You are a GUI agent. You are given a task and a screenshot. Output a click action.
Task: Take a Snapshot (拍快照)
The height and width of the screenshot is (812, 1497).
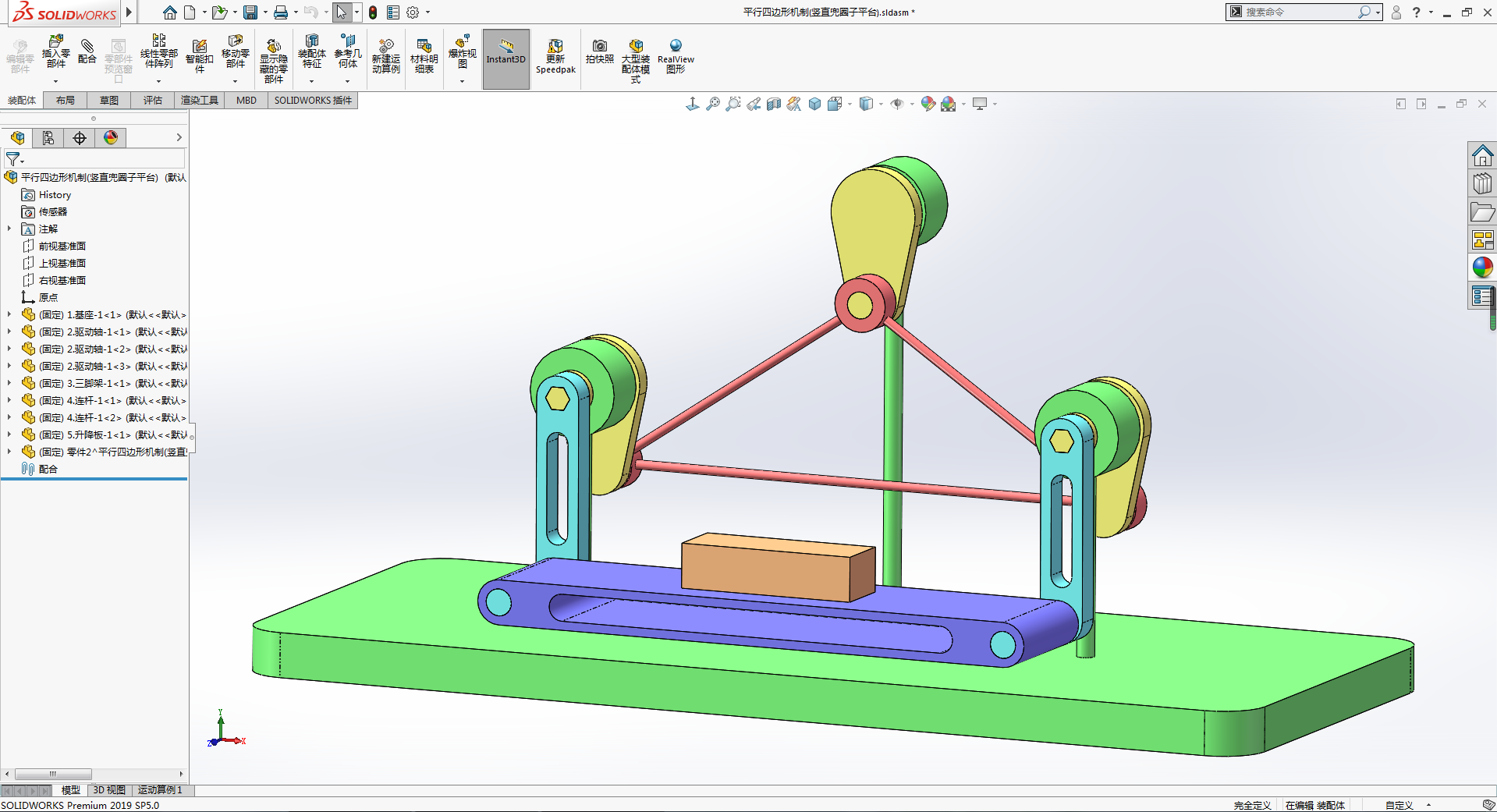(599, 51)
